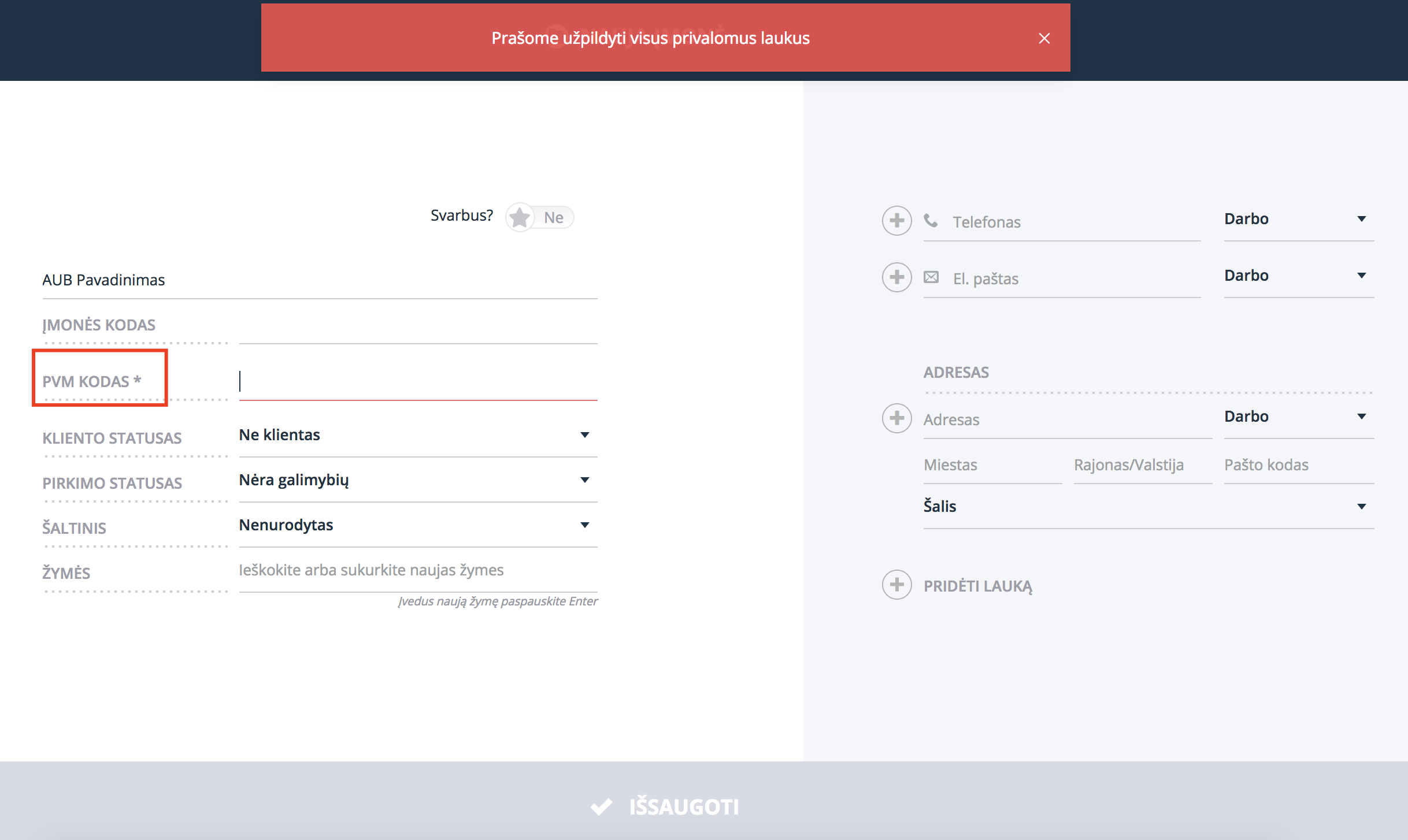Focus the AUB Pavadinimas name field
Viewport: 1408px width, 840px height.
[320, 280]
